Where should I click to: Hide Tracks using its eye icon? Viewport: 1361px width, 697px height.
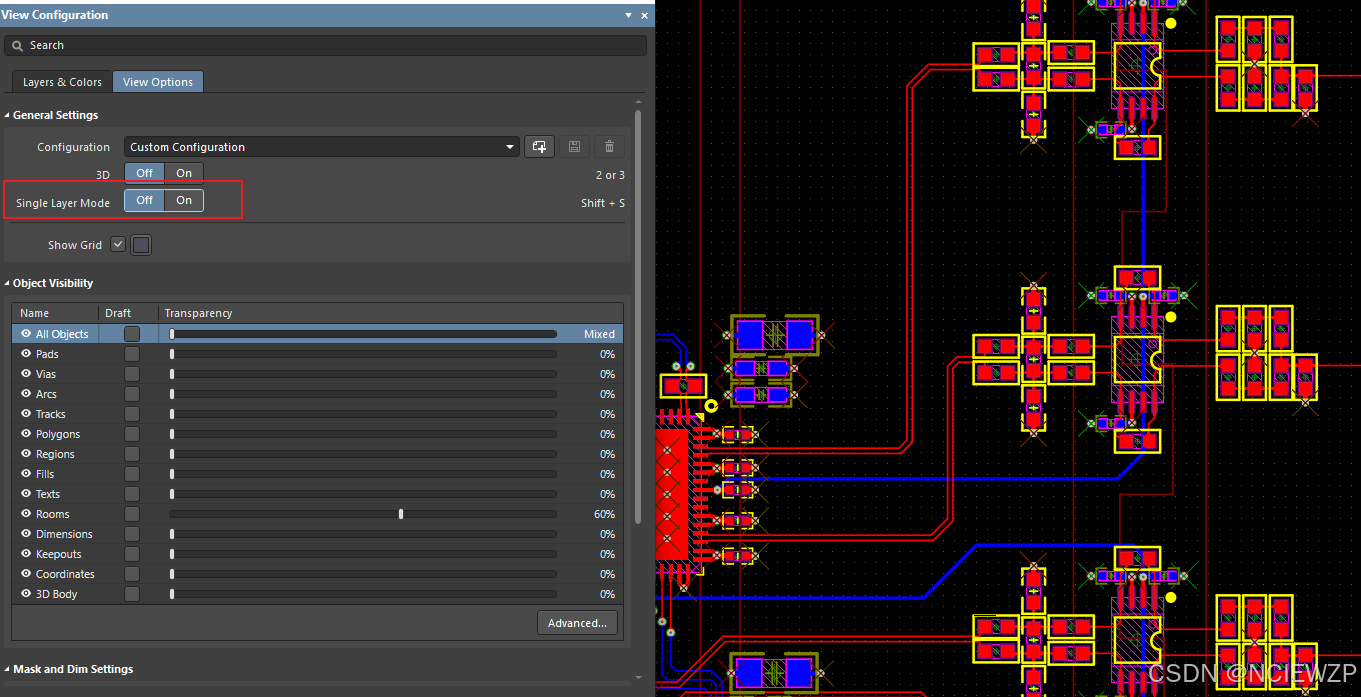coord(26,414)
